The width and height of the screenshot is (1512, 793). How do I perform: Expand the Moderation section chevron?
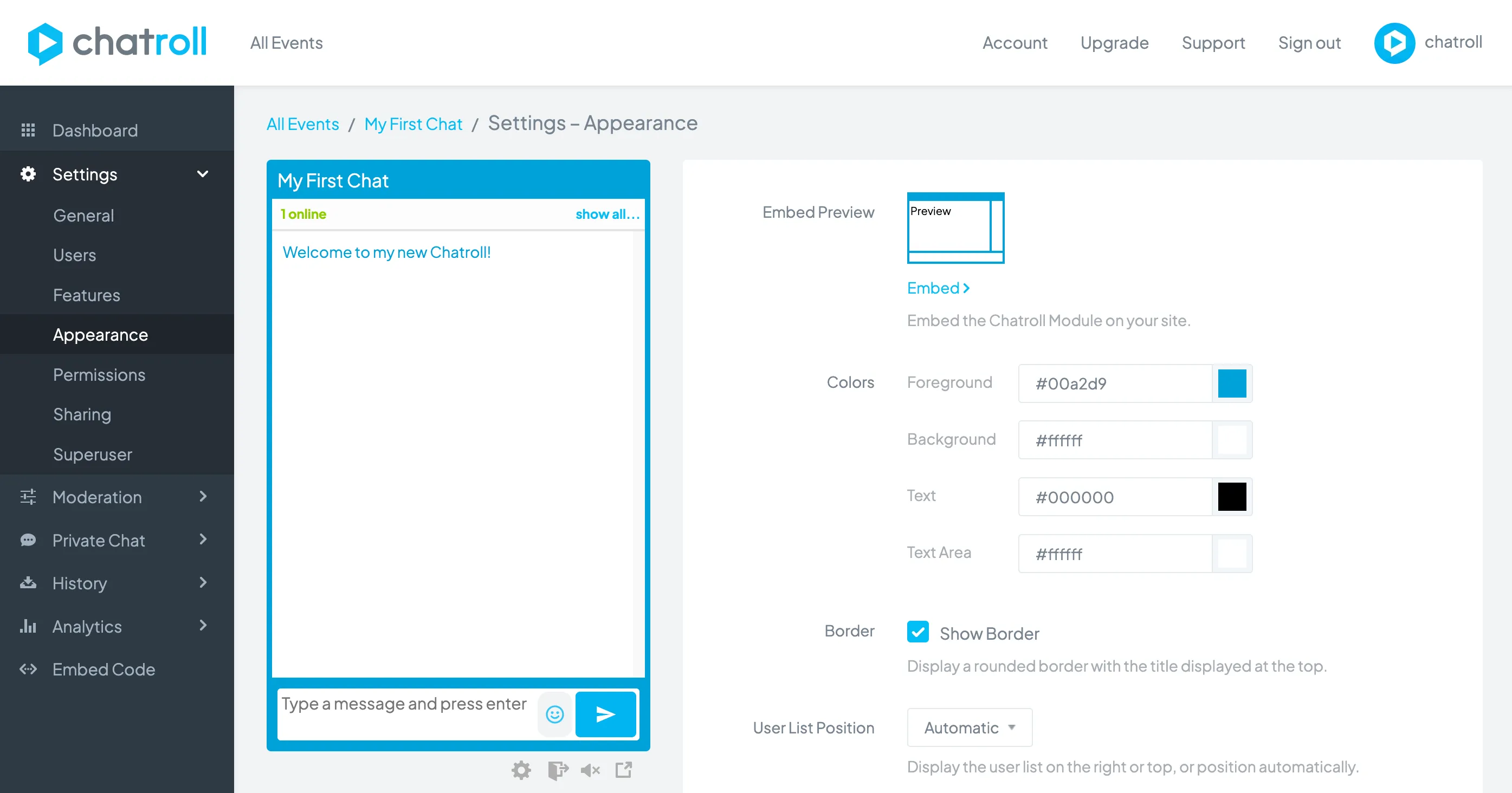point(203,496)
